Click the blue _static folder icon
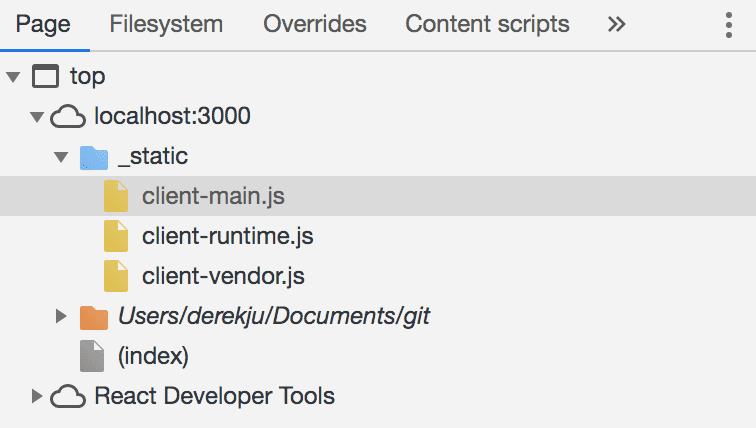The height and width of the screenshot is (428, 756). click(x=94, y=158)
